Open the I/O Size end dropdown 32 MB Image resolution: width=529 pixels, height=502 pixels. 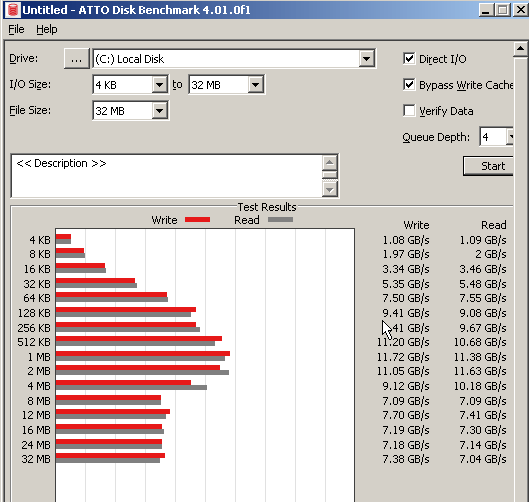coord(255,85)
